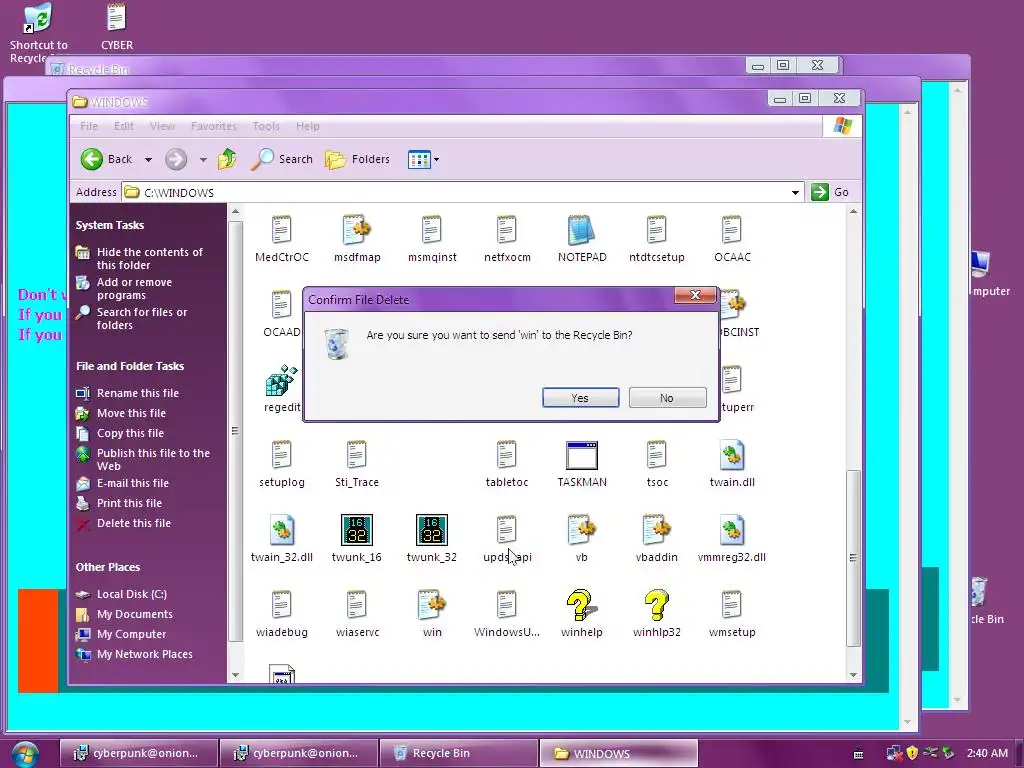Open the Edit menu
This screenshot has height=768, width=1024.
click(123, 126)
